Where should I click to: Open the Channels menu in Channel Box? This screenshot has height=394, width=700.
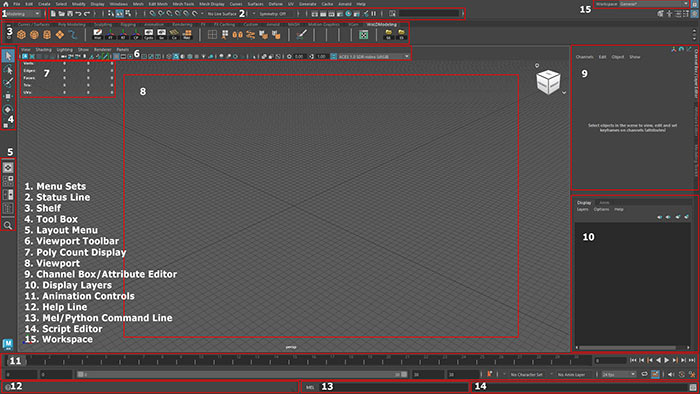[584, 57]
